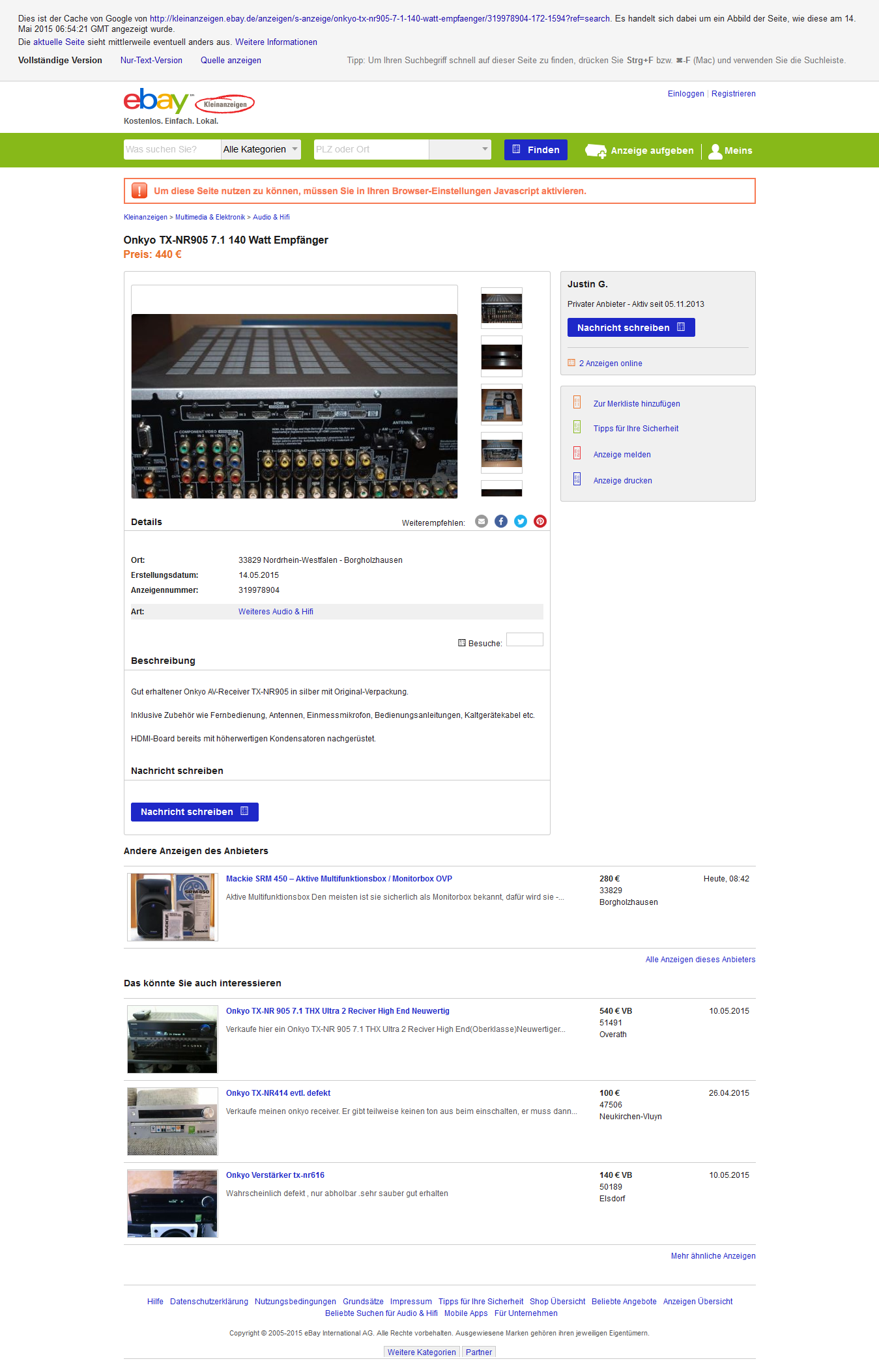This screenshot has height=1372, width=879.
Task: Open the aktuelle Seite cache link
Action: click(59, 42)
